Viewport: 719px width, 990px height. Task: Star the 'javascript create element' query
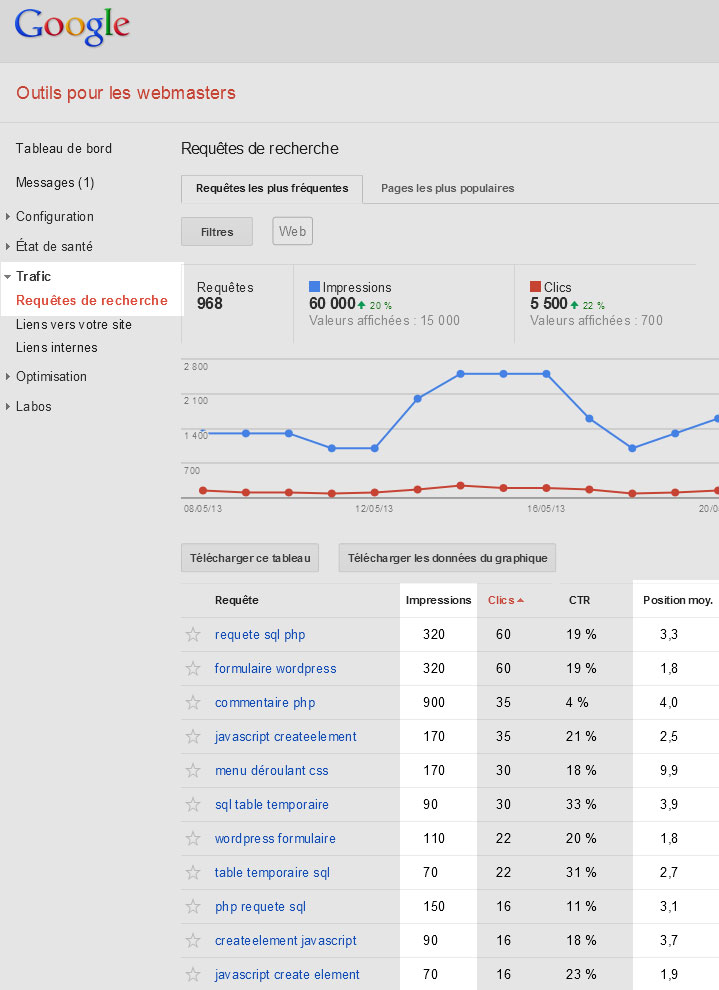pyautogui.click(x=193, y=975)
